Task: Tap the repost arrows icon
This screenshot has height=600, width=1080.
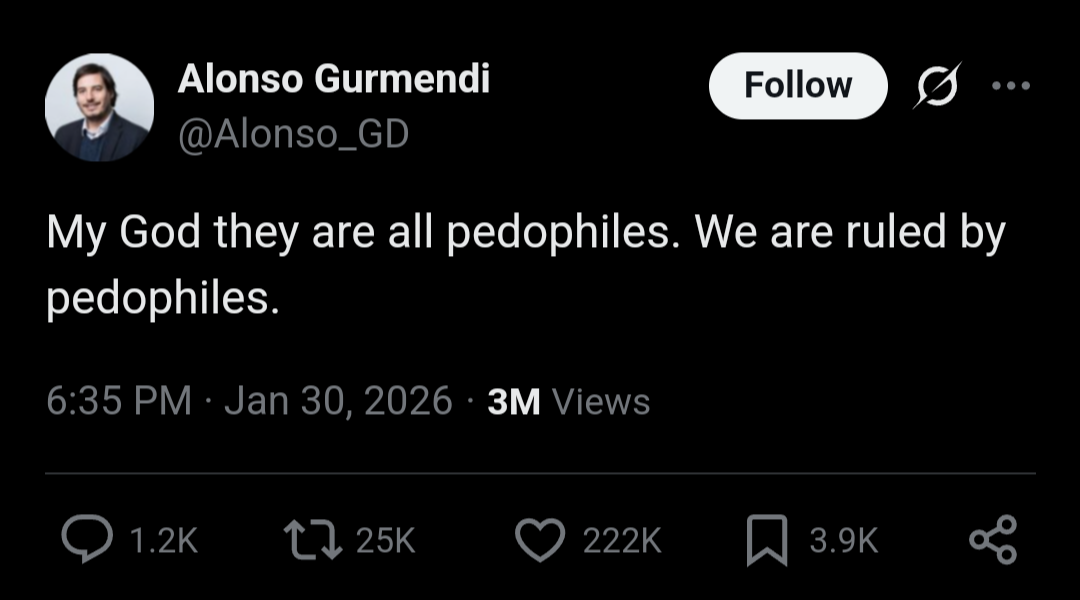Action: click(x=311, y=540)
